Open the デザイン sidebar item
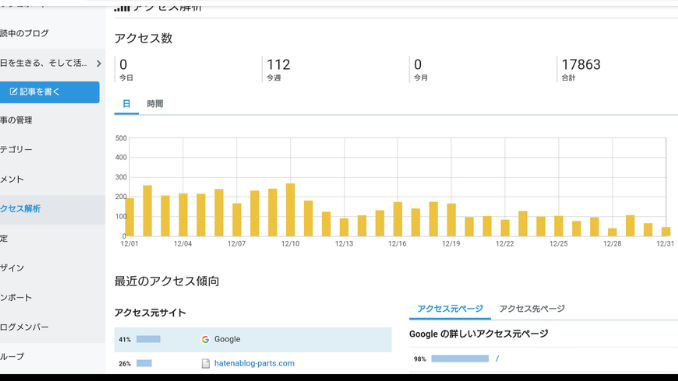The width and height of the screenshot is (678, 381). 12,268
